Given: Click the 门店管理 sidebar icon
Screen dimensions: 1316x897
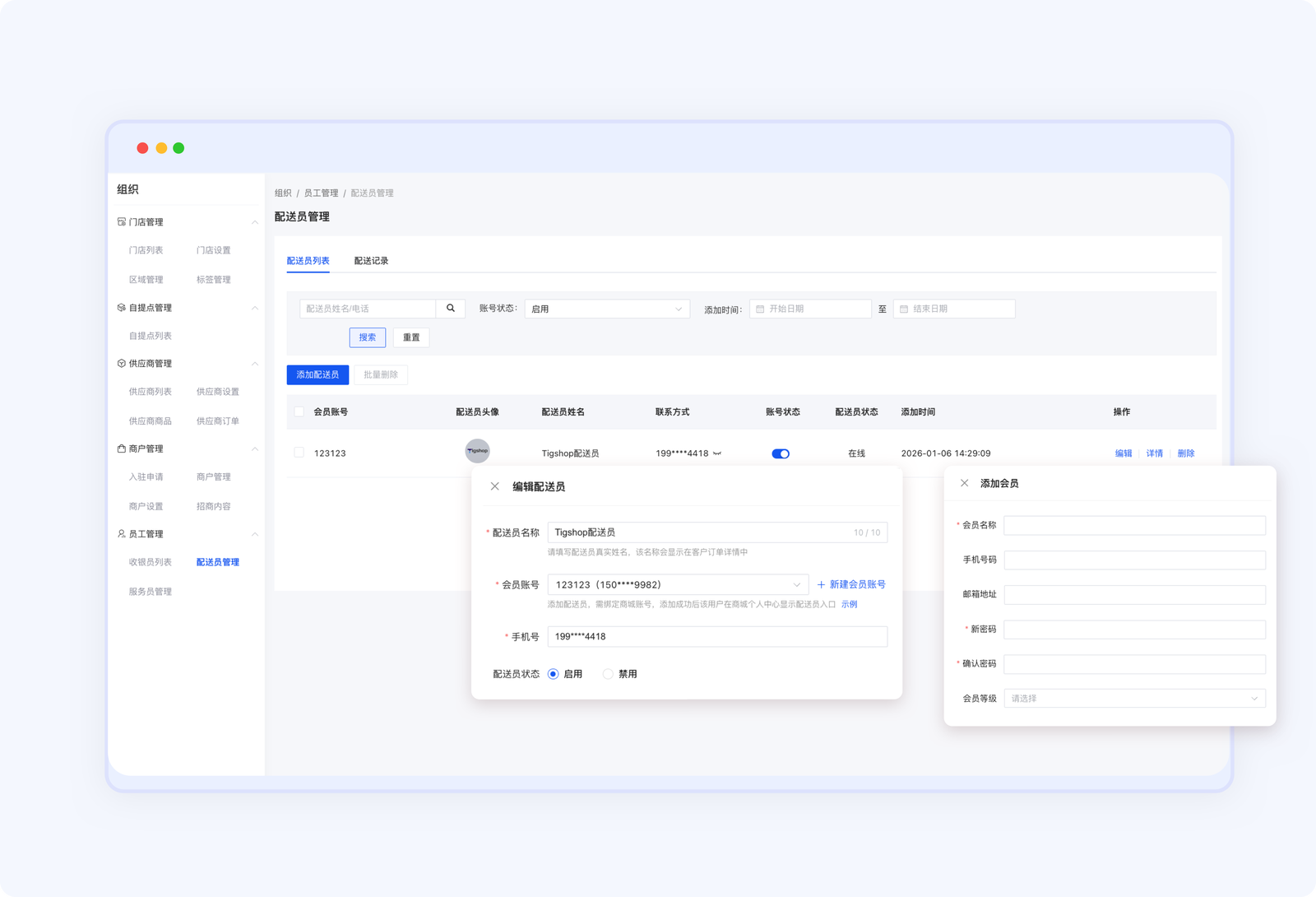Looking at the screenshot, I should click(x=122, y=222).
